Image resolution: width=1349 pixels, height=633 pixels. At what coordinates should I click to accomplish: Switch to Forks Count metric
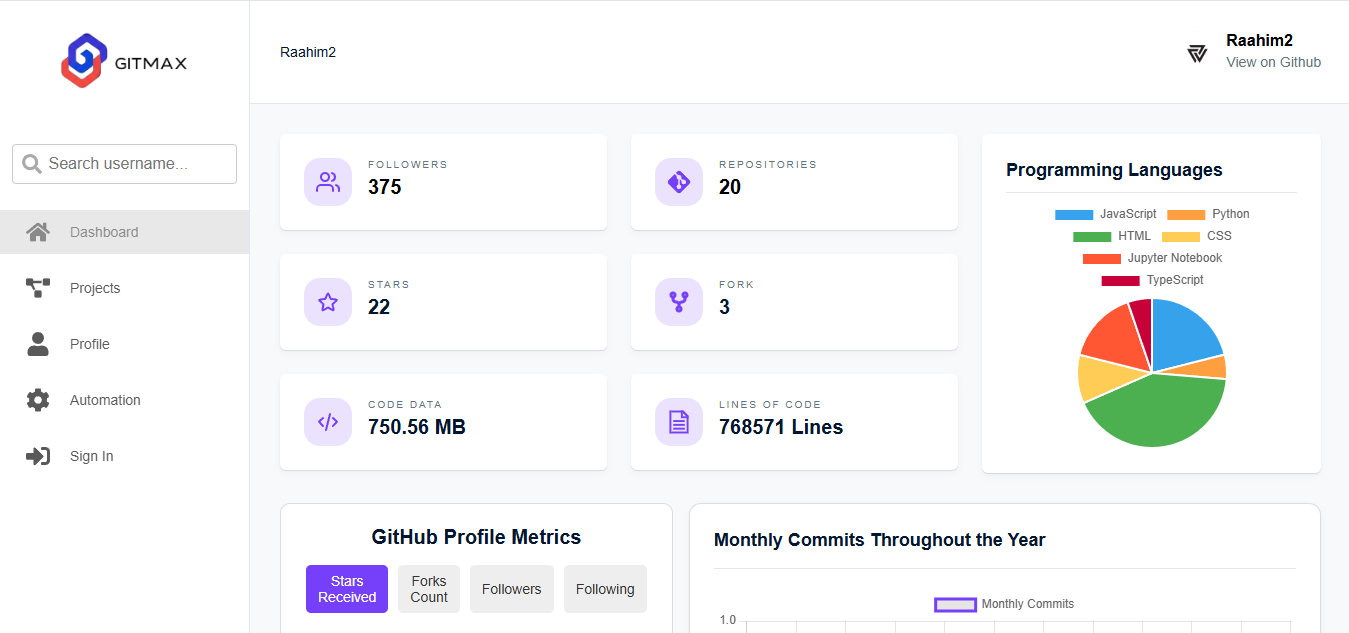point(429,589)
